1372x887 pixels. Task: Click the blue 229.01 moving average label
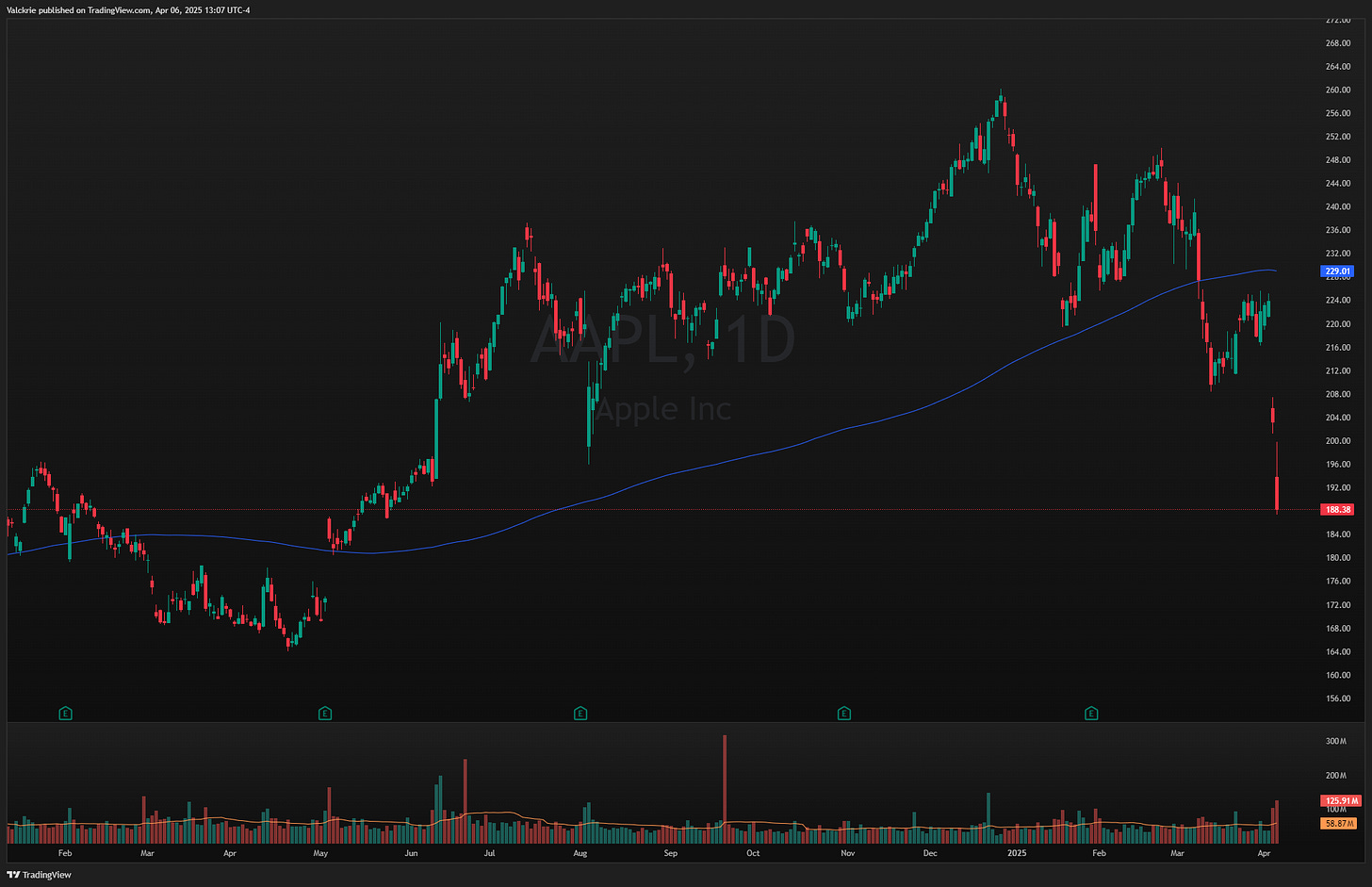tap(1338, 271)
